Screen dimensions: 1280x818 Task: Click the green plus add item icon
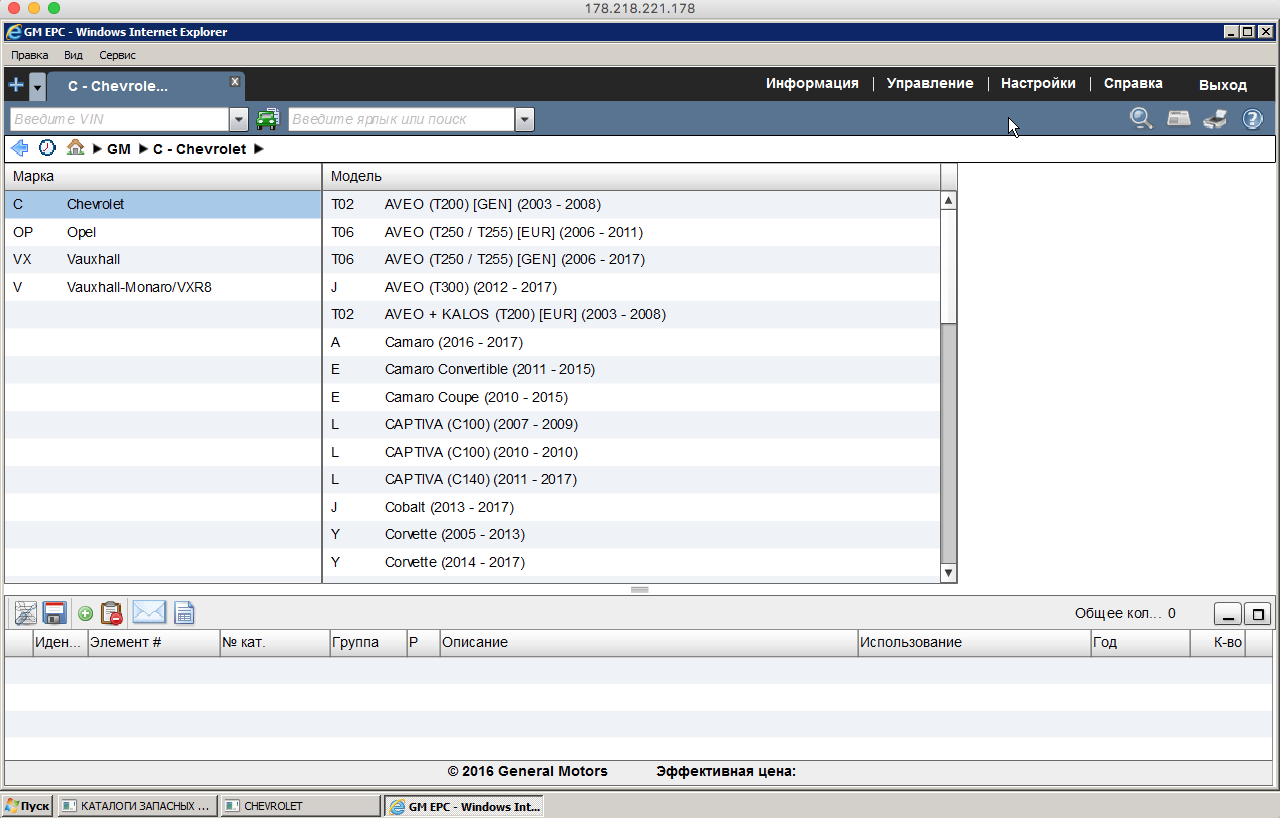[x=85, y=613]
